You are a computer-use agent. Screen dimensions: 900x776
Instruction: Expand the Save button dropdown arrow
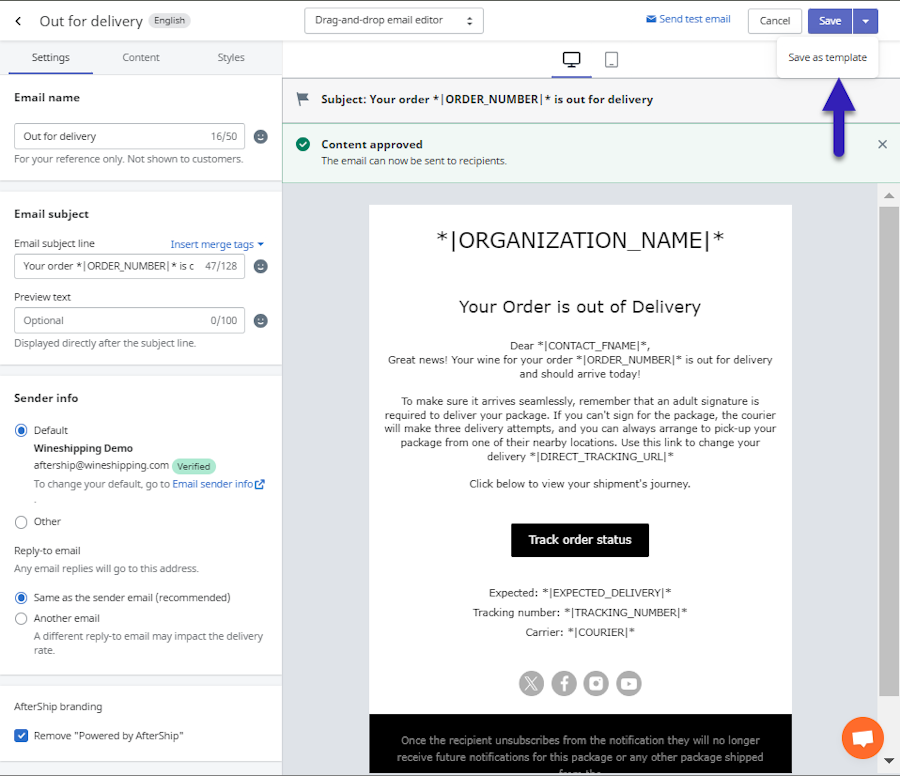pyautogui.click(x=866, y=21)
